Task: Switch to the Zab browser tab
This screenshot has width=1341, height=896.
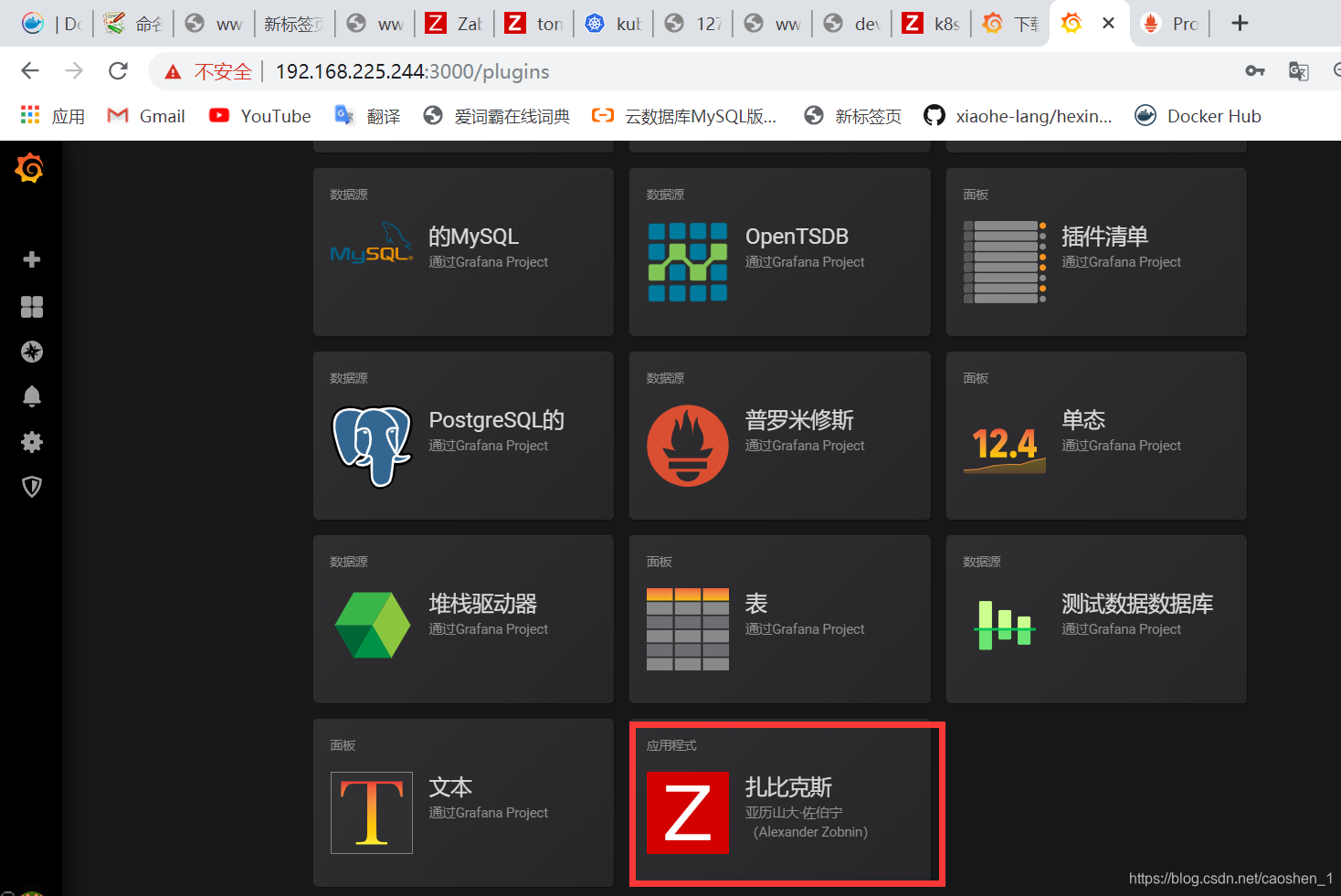Action: tap(454, 24)
